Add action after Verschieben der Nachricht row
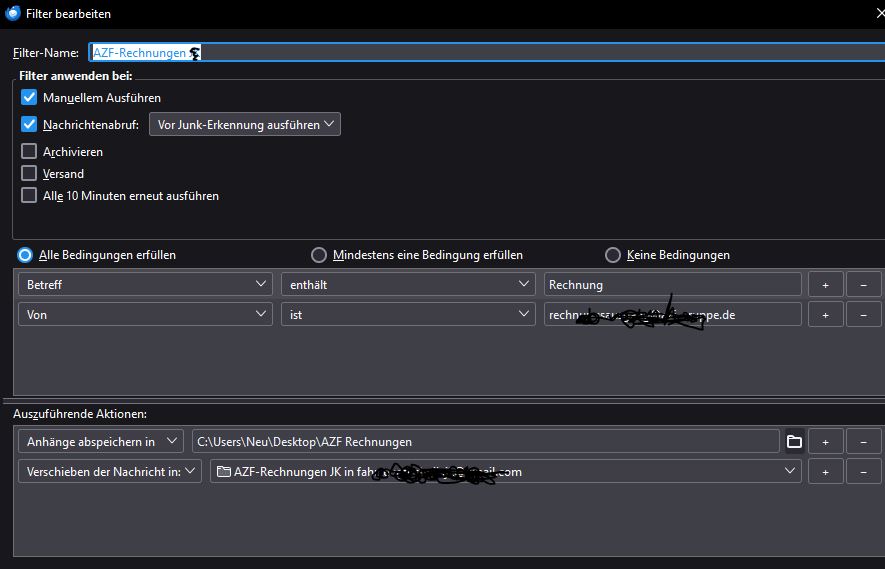Image resolution: width=885 pixels, height=569 pixels. coord(825,471)
